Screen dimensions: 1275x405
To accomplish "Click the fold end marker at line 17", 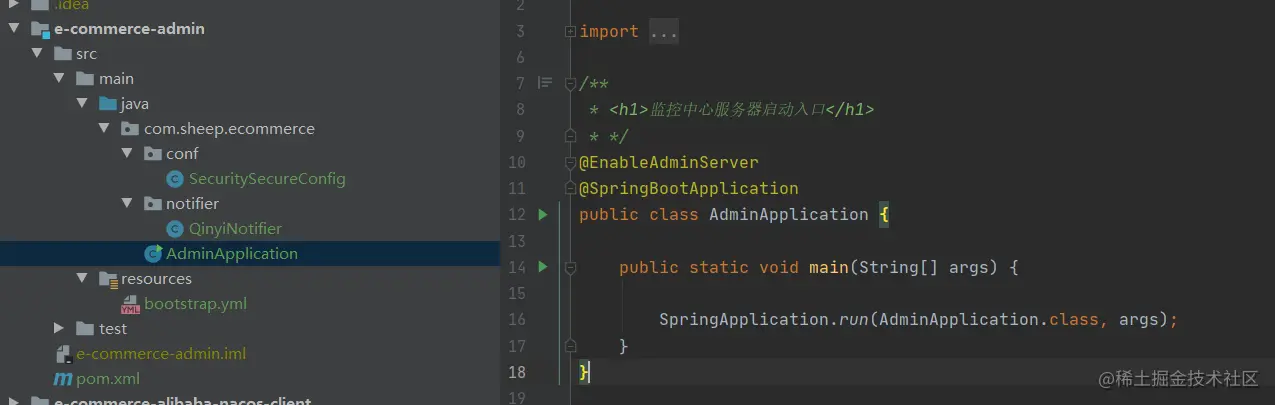I will [570, 346].
